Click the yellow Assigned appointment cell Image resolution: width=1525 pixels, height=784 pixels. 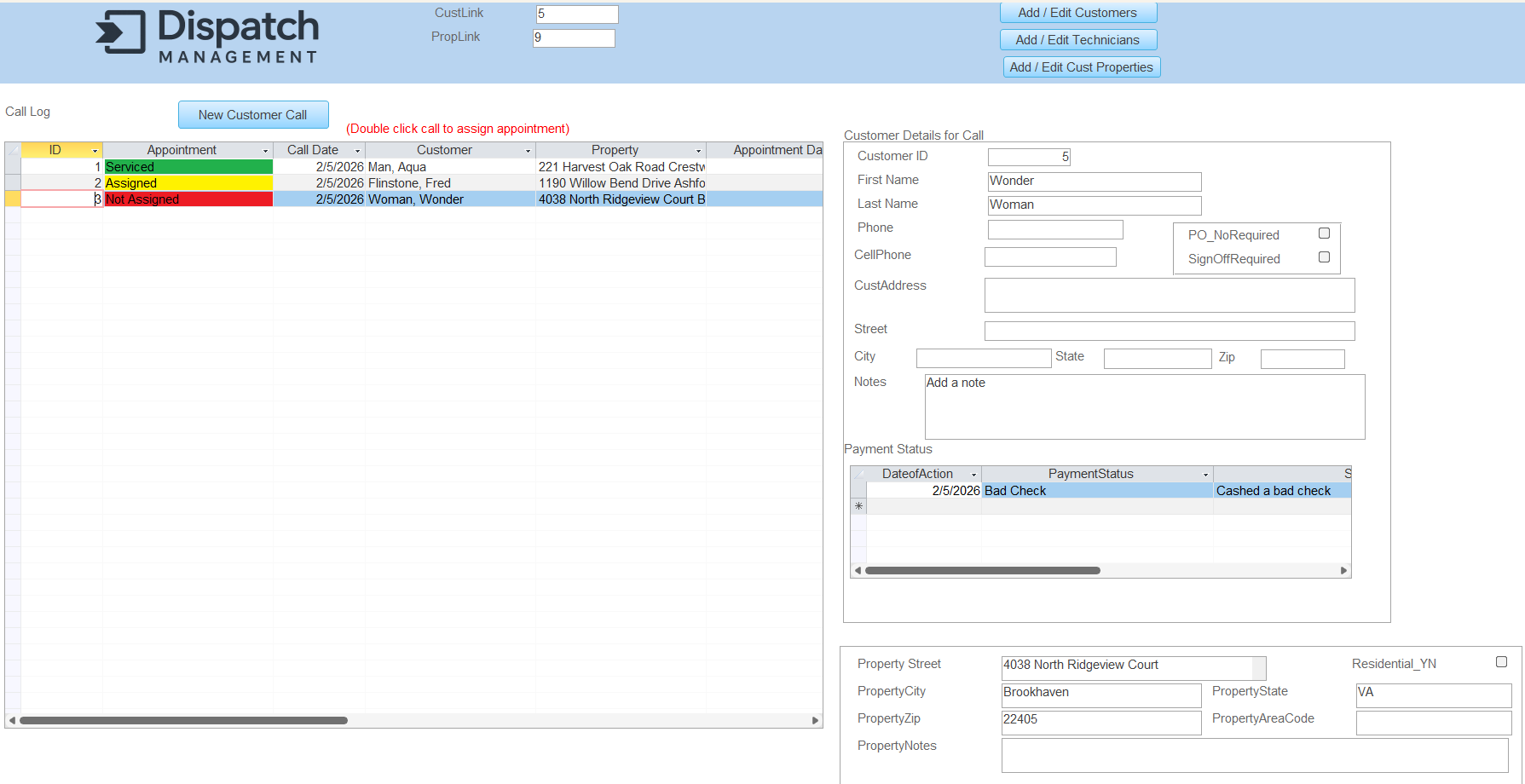(188, 183)
